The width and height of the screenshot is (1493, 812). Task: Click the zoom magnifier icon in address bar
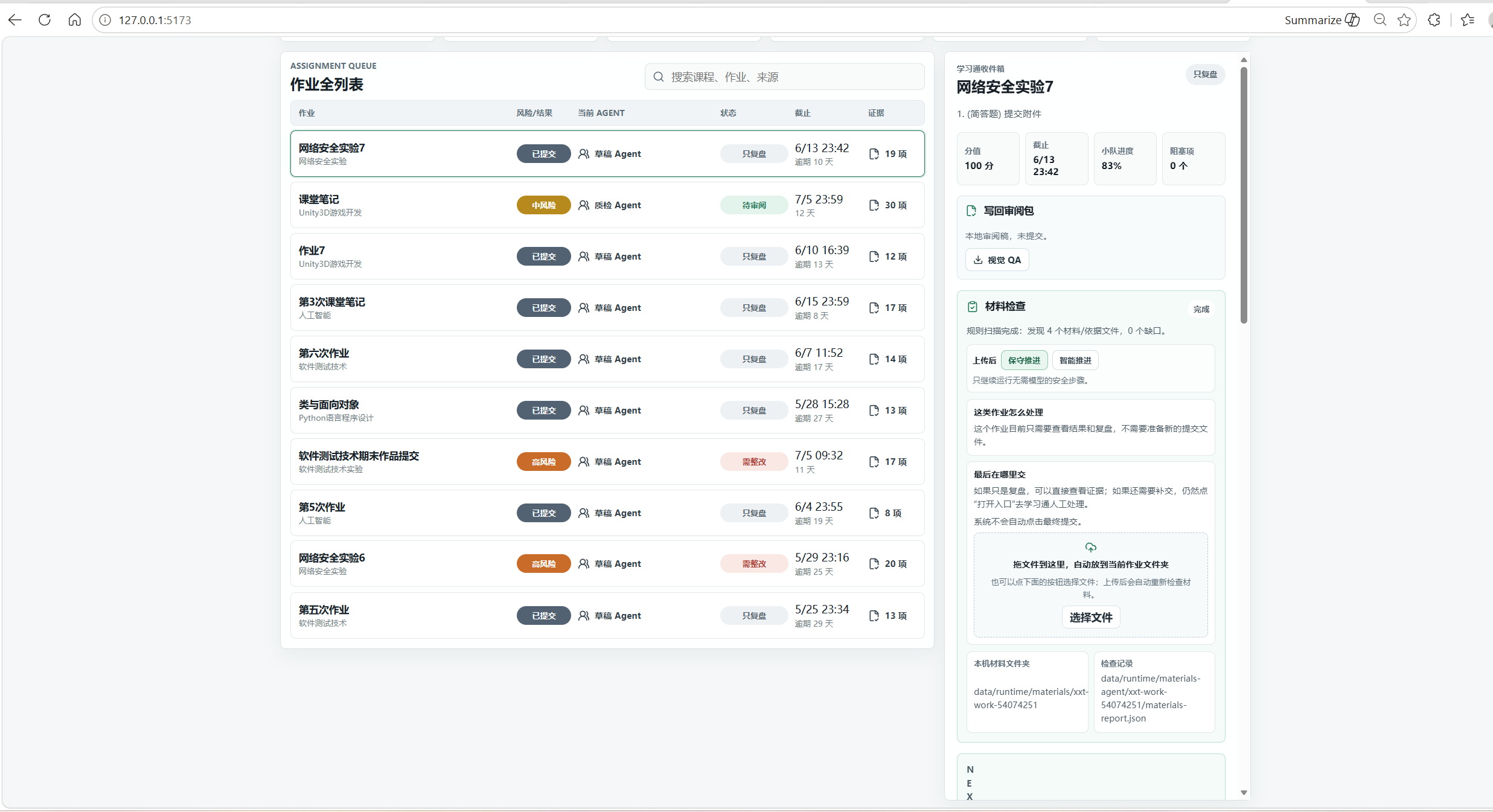tap(1380, 20)
